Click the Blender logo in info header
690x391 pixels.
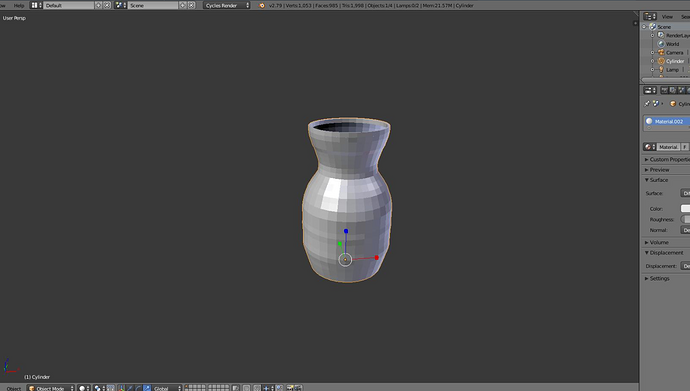click(262, 5)
